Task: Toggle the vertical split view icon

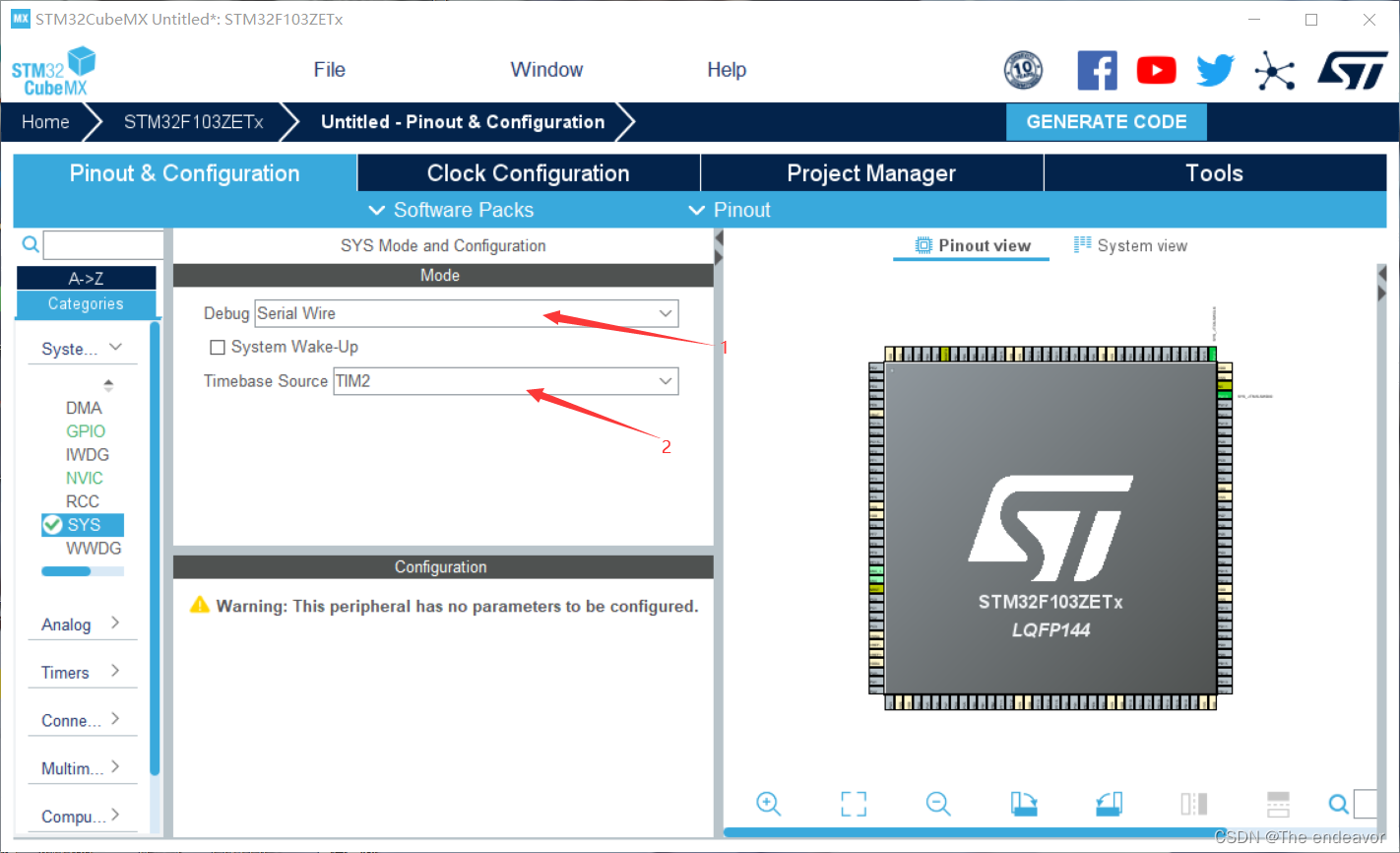Action: [1193, 804]
